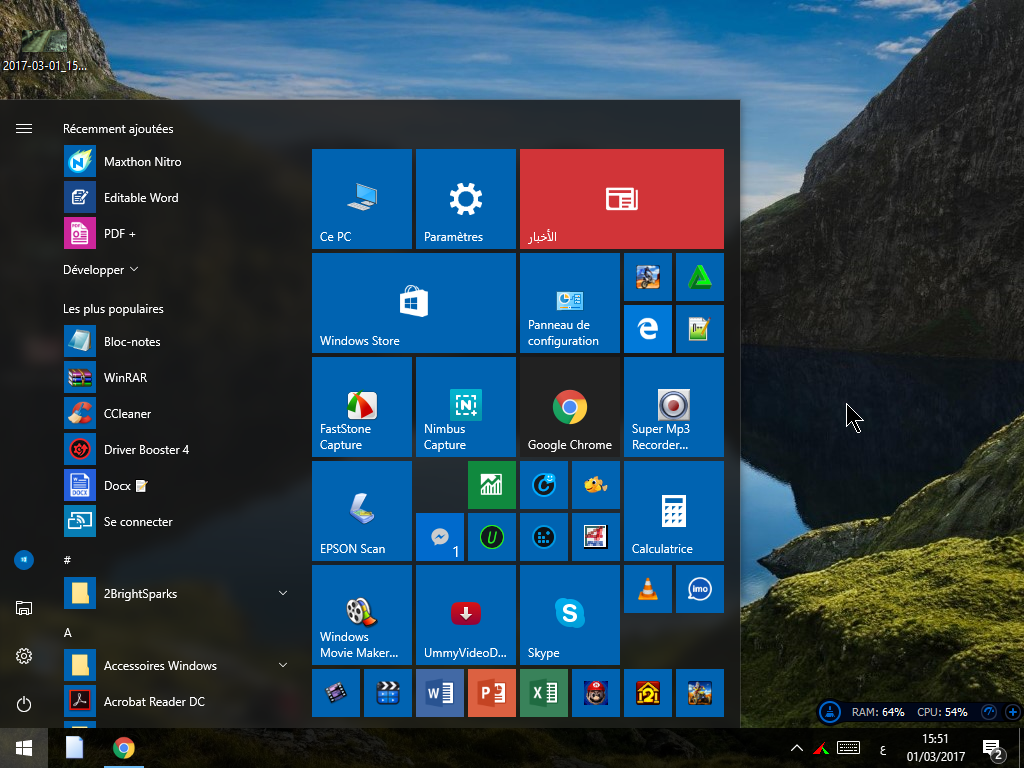Launch the PowerPoint tile
This screenshot has width=1024, height=768.
[x=492, y=693]
